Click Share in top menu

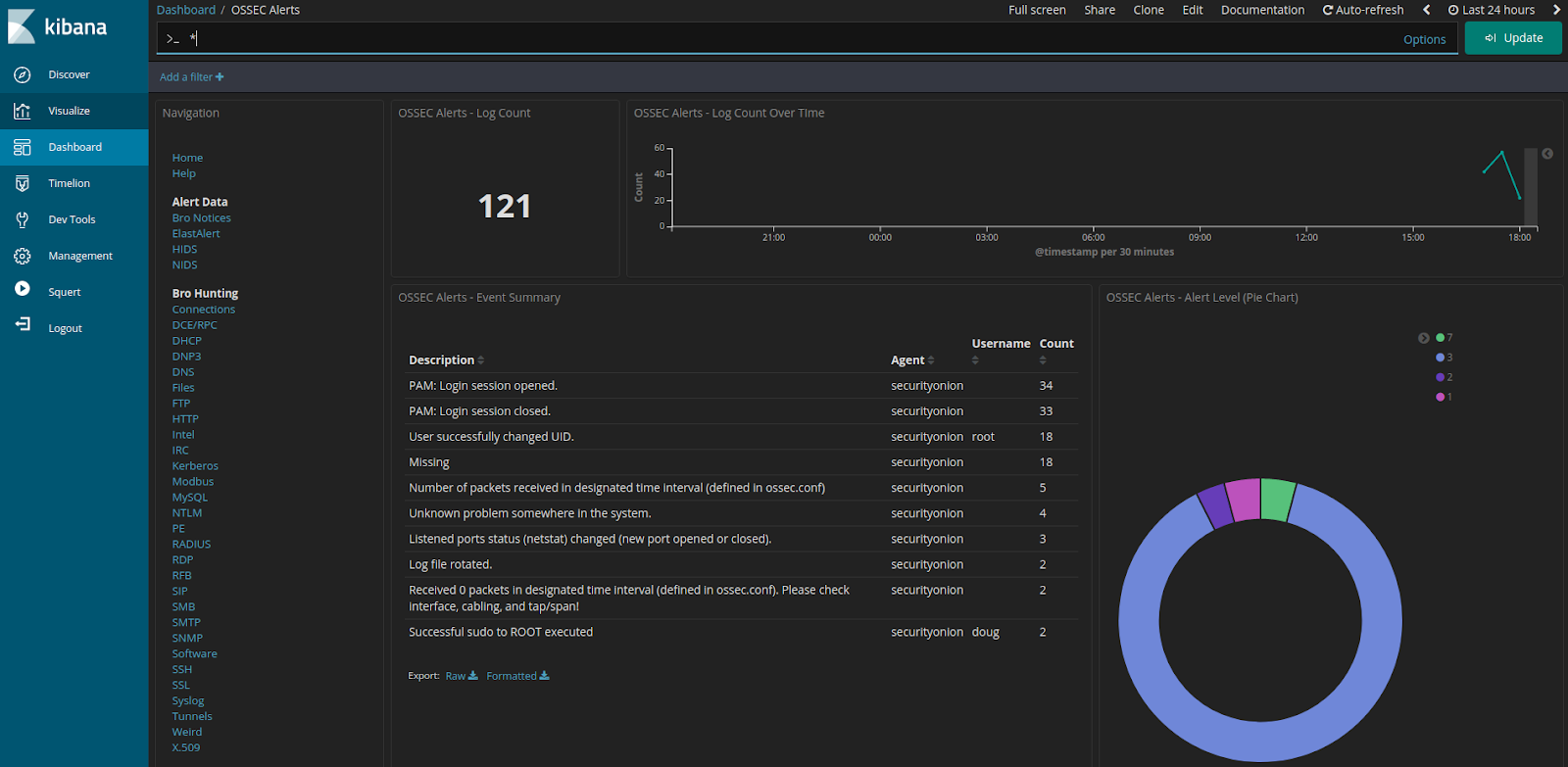click(1100, 10)
